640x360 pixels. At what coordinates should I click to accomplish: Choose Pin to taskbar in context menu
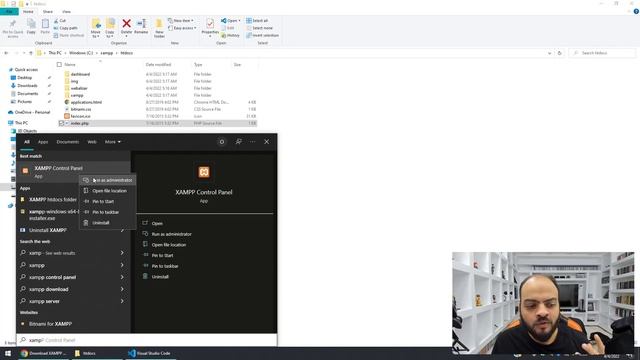point(108,212)
